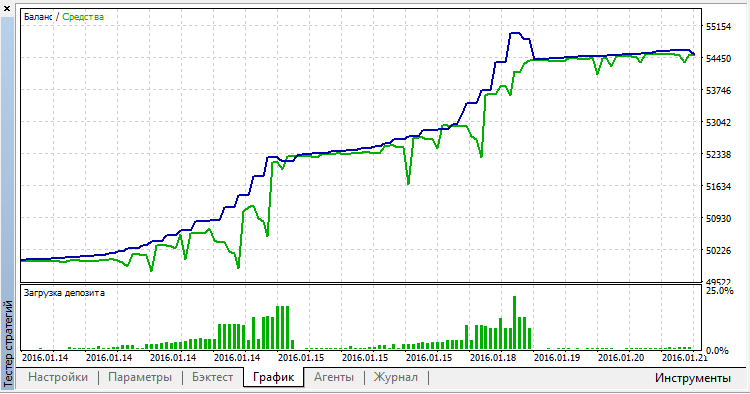Viewport: 750px width, 394px height.
Task: Open the Бэктест tab
Action: pyautogui.click(x=212, y=377)
